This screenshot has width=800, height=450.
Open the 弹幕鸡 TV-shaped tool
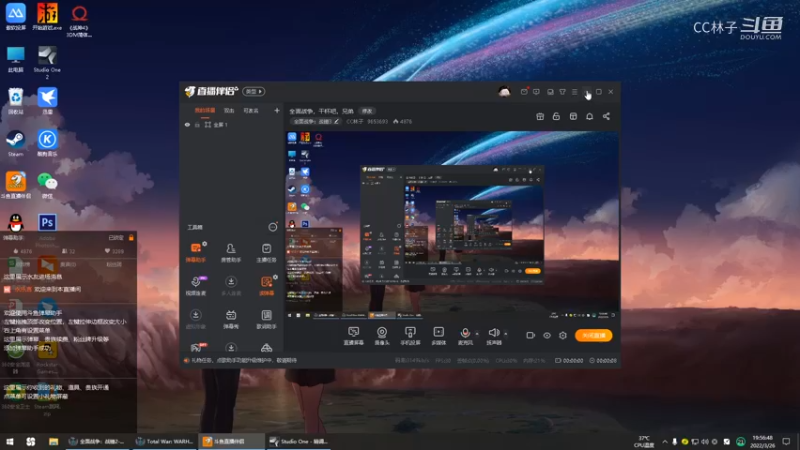231,319
